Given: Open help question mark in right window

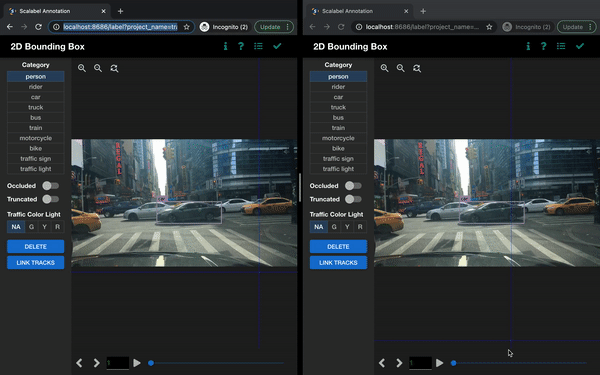Looking at the screenshot, I should (x=543, y=46).
